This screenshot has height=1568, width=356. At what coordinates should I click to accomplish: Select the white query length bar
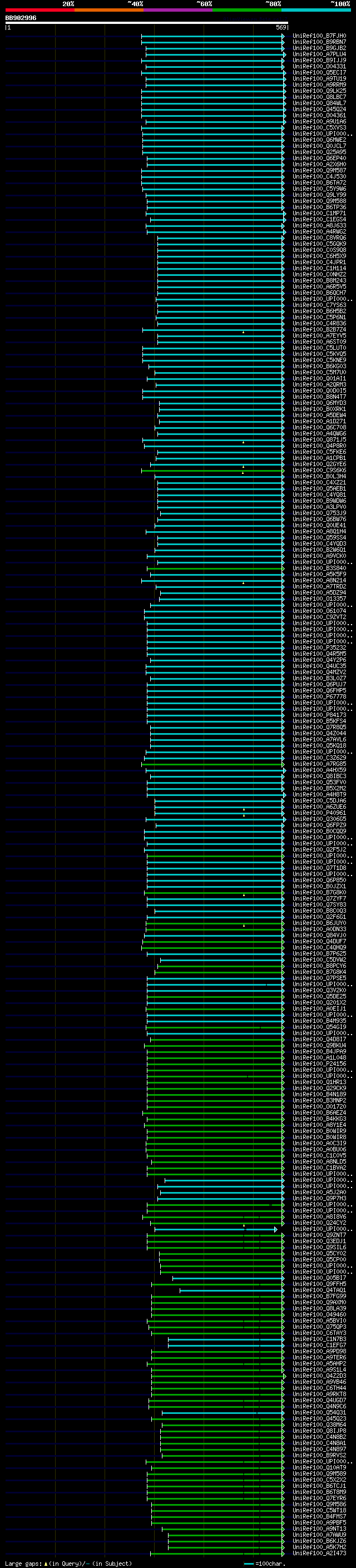pos(147,22)
